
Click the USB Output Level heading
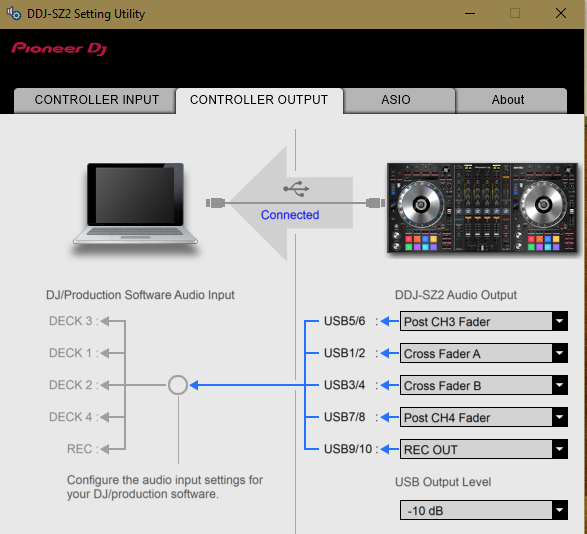(x=443, y=482)
